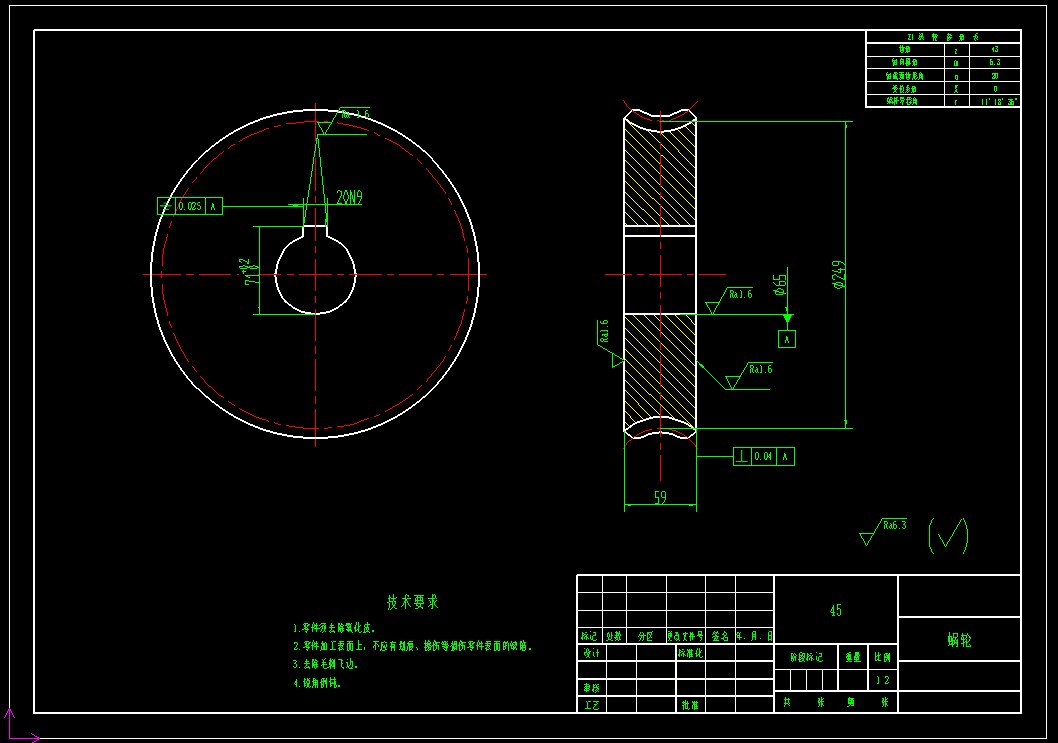Image resolution: width=1058 pixels, height=743 pixels.
Task: Select the 技术要求 heading text
Action: (412, 602)
